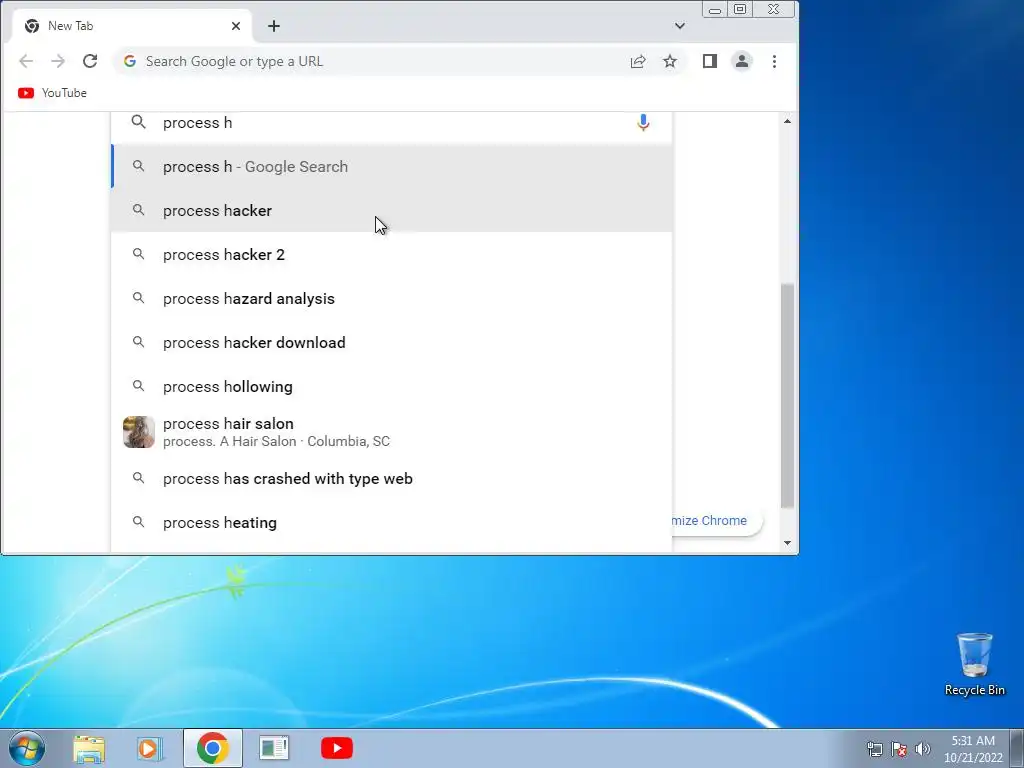Open a new tab with the plus button

(x=274, y=26)
